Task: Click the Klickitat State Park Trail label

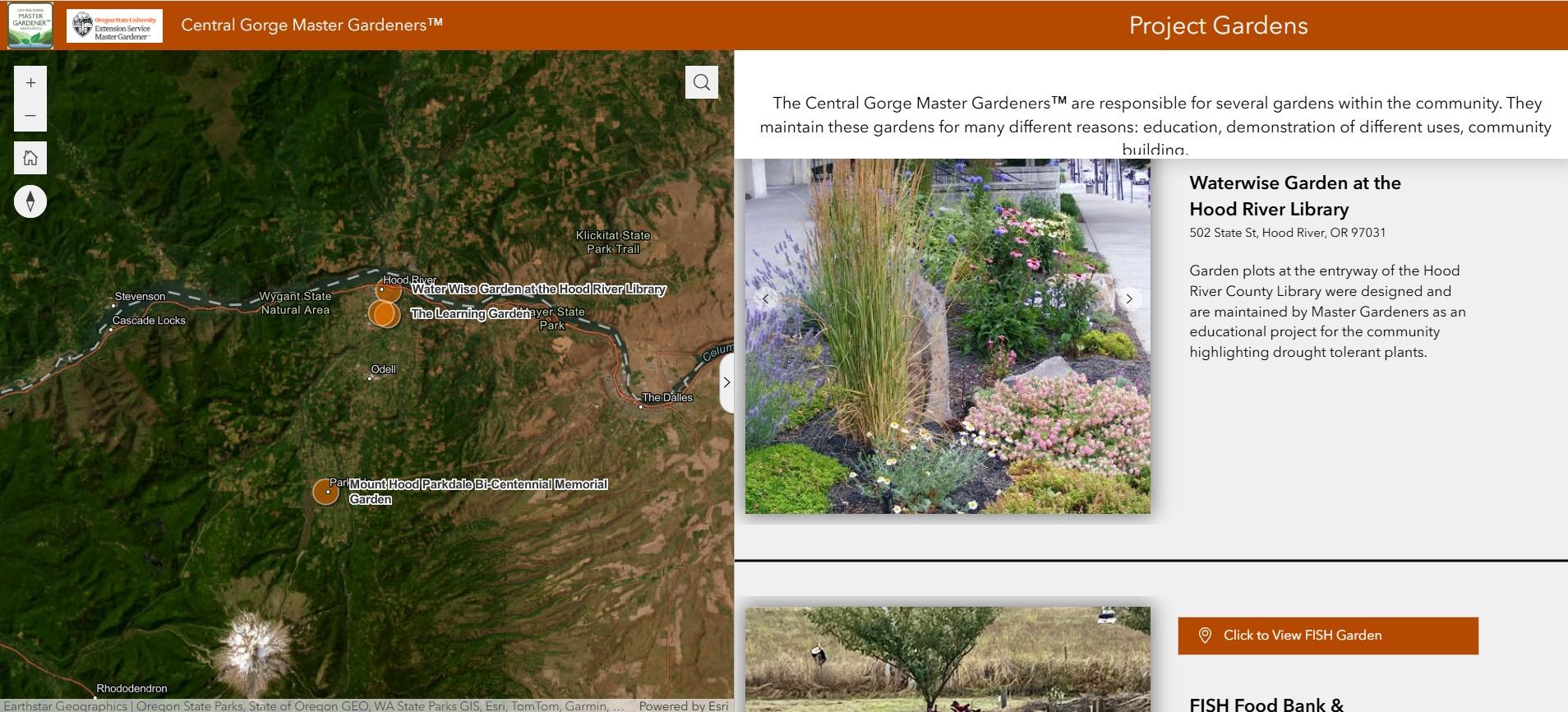Action: click(613, 243)
